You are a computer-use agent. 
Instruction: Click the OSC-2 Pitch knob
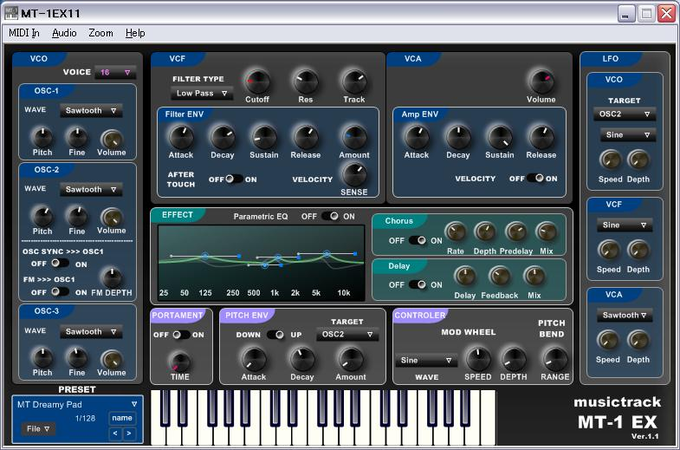[42, 216]
